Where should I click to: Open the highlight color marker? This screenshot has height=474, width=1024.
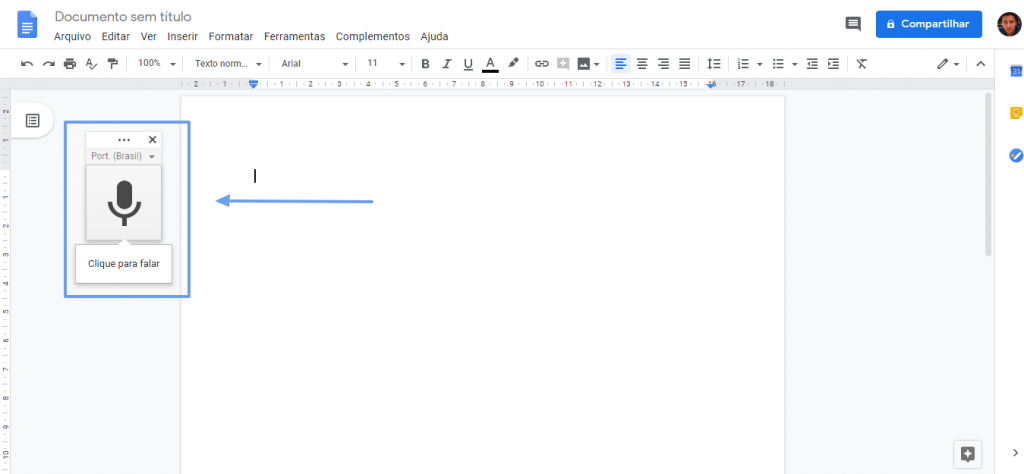click(513, 63)
